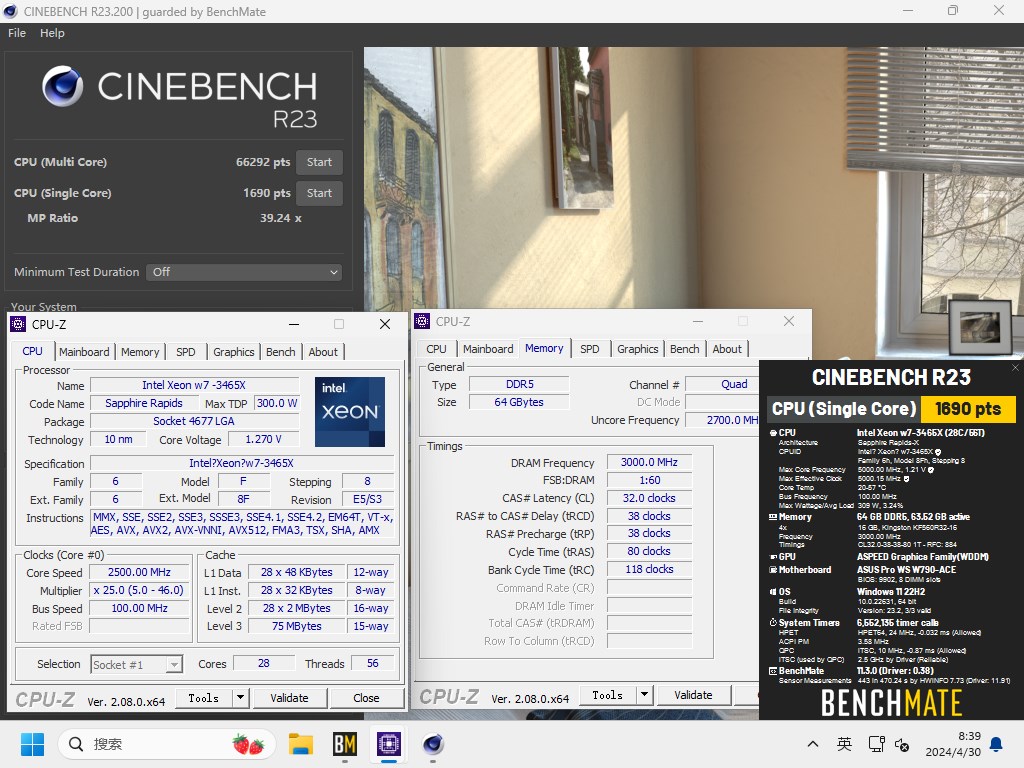The height and width of the screenshot is (768, 1024).
Task: Click the CAS# Latency value 32.0 clocks
Action: click(649, 498)
